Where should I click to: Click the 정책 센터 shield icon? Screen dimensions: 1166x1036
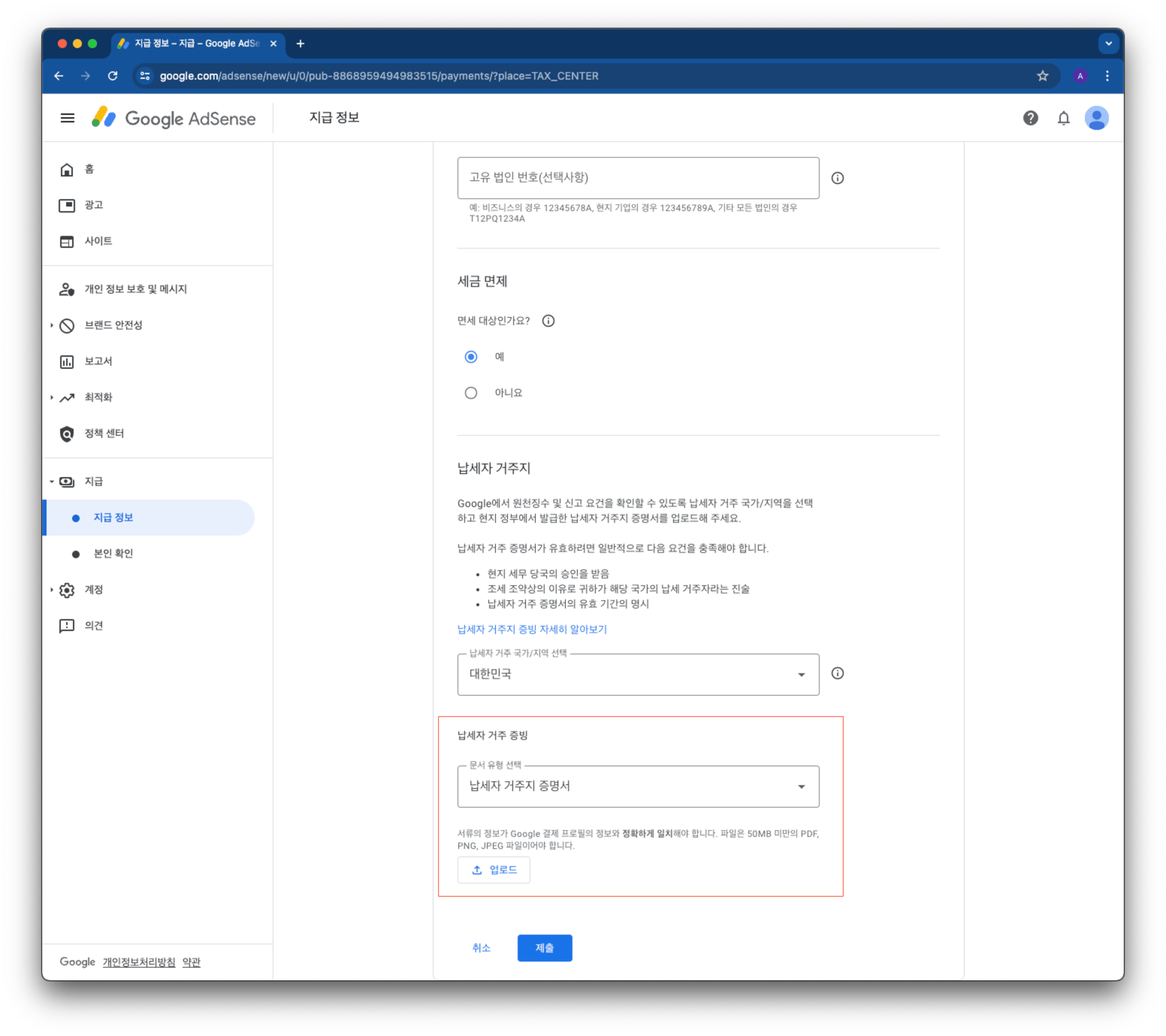point(67,434)
